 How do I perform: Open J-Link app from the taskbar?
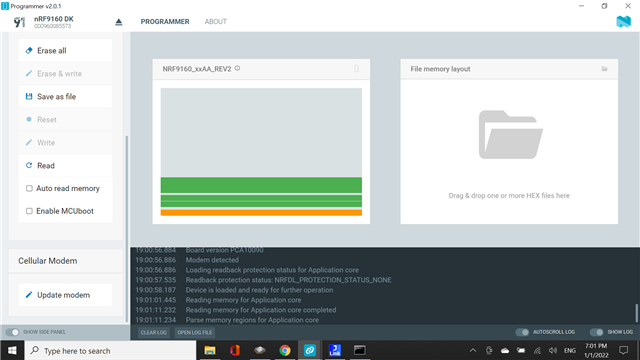[x=335, y=350]
